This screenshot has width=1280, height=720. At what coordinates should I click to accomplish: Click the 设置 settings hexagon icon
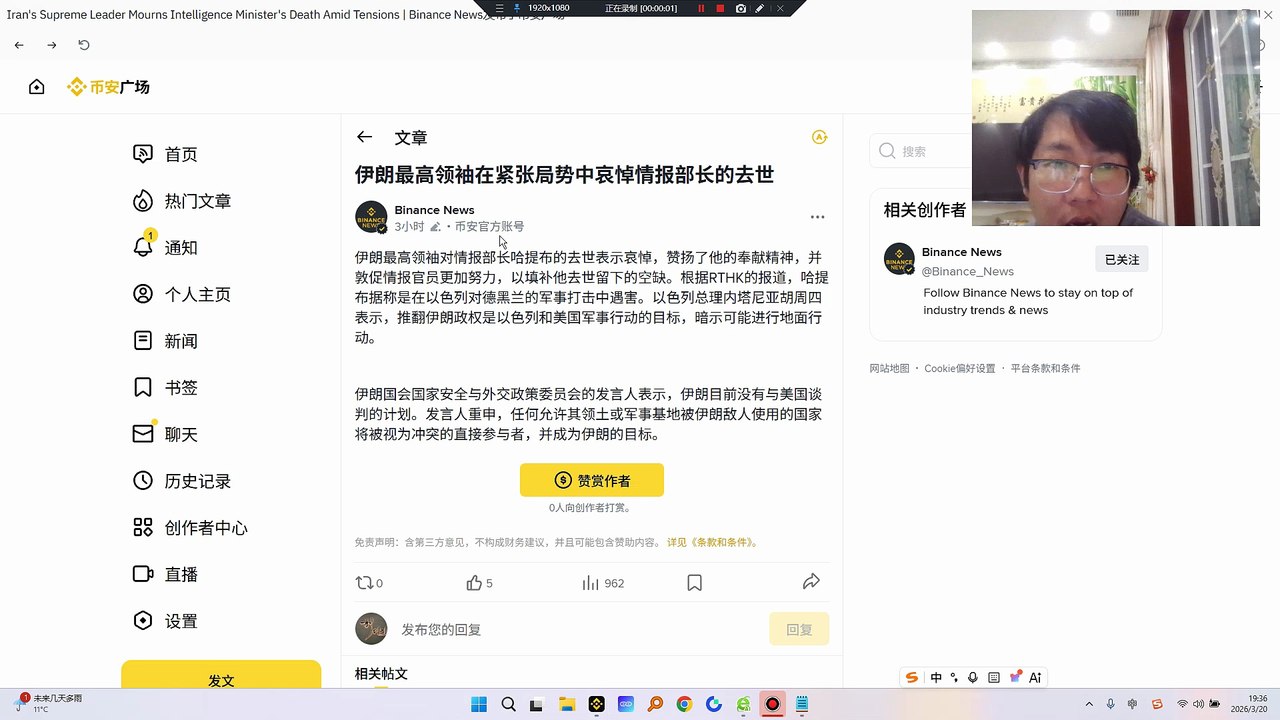click(x=143, y=621)
